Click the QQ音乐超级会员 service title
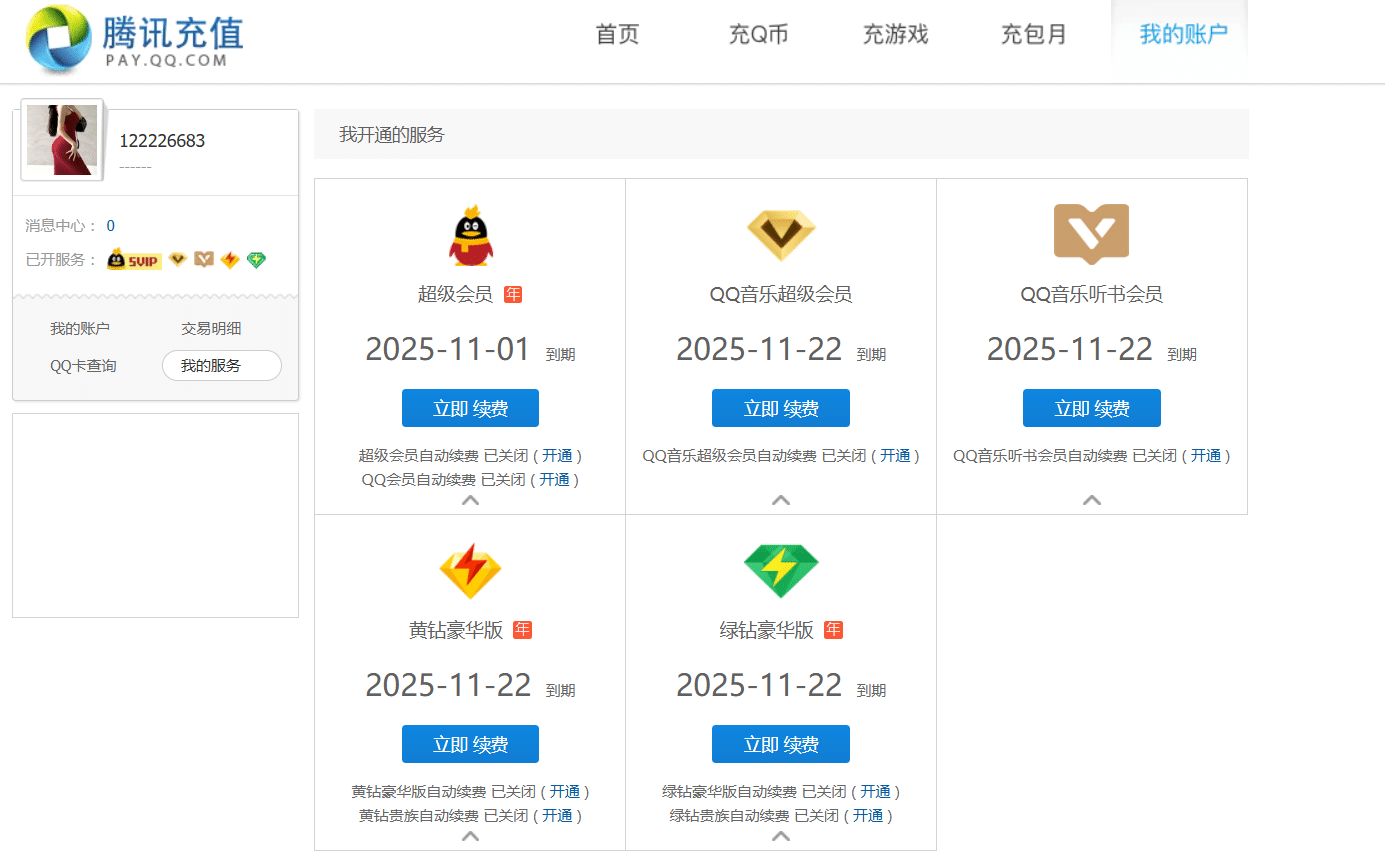This screenshot has height=856, width=1385. pyautogui.click(x=781, y=294)
